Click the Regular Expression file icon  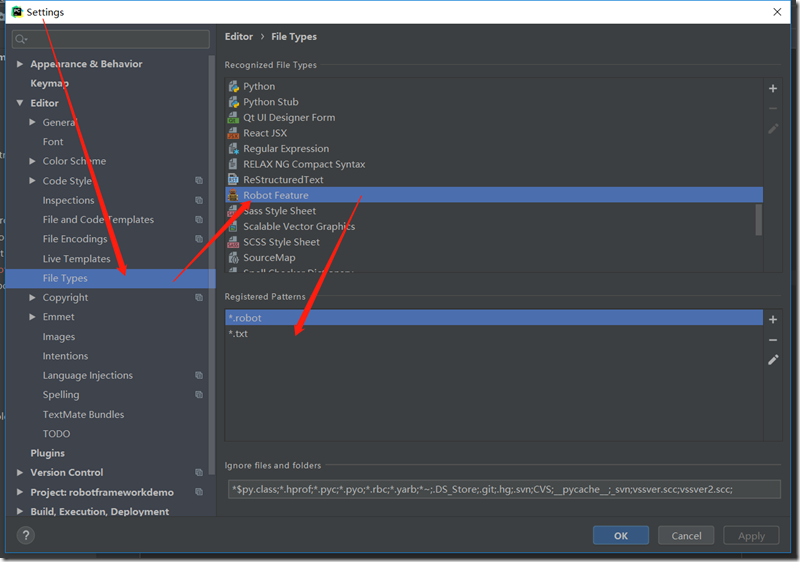click(233, 149)
